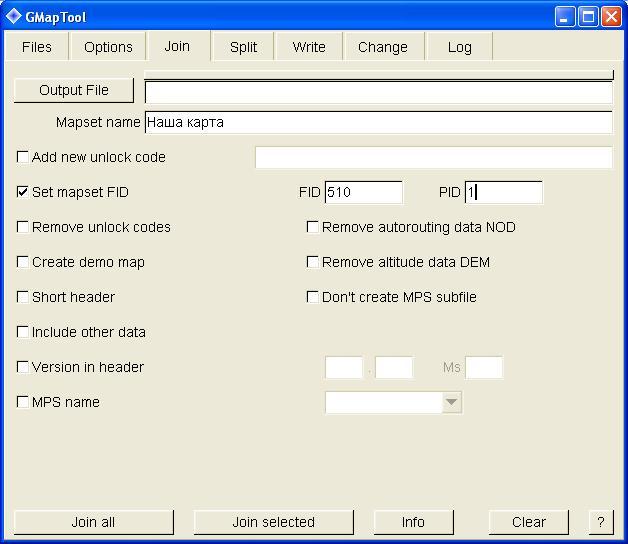The width and height of the screenshot is (628, 544).
Task: Enable Remove autorouting data NOD
Action: coord(313,227)
